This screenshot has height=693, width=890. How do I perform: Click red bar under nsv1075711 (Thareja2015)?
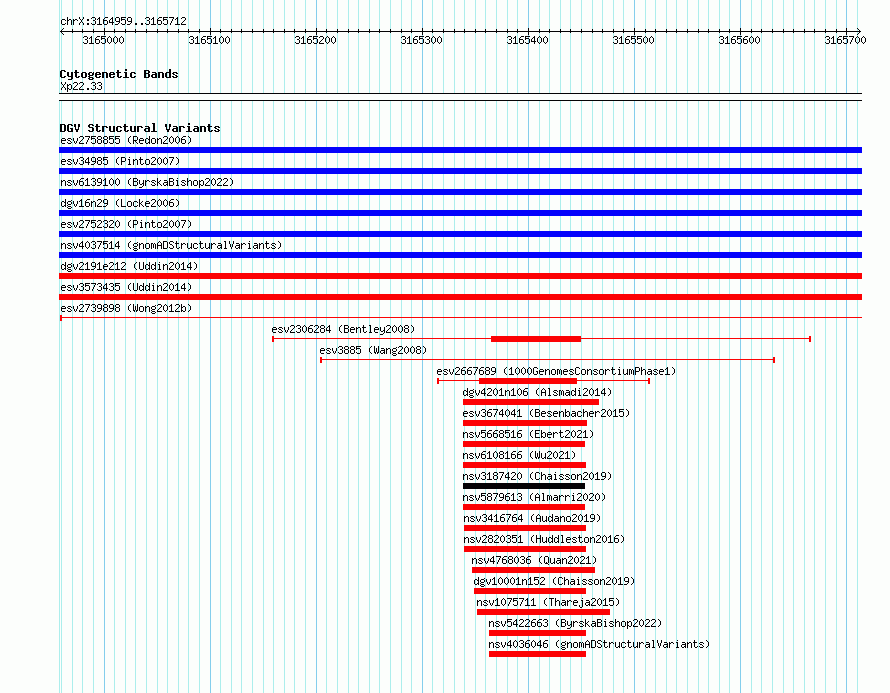(x=543, y=612)
